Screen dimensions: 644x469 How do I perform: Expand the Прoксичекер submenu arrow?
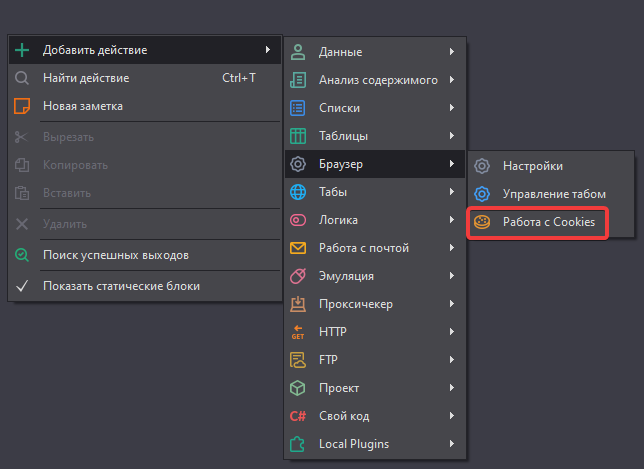tap(452, 304)
